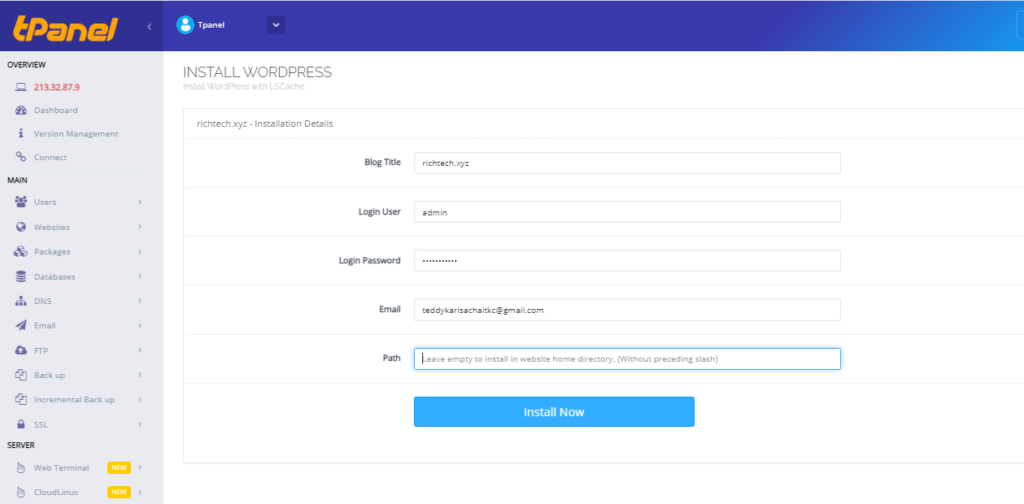Click the Packages cubes icon
Image resolution: width=1024 pixels, height=504 pixels.
click(20, 251)
